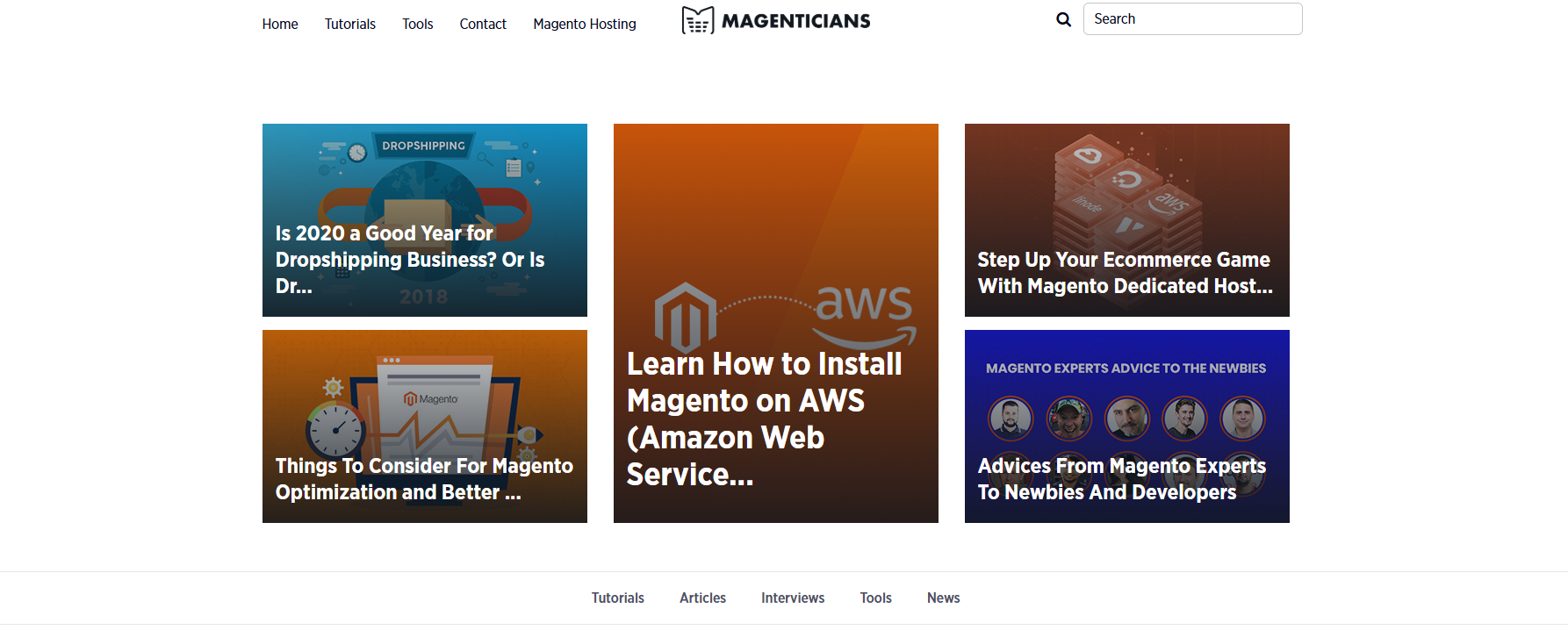Click 'Advices From Magento Experts' headline text
Viewport: 1568px width, 630px height.
tap(1122, 479)
